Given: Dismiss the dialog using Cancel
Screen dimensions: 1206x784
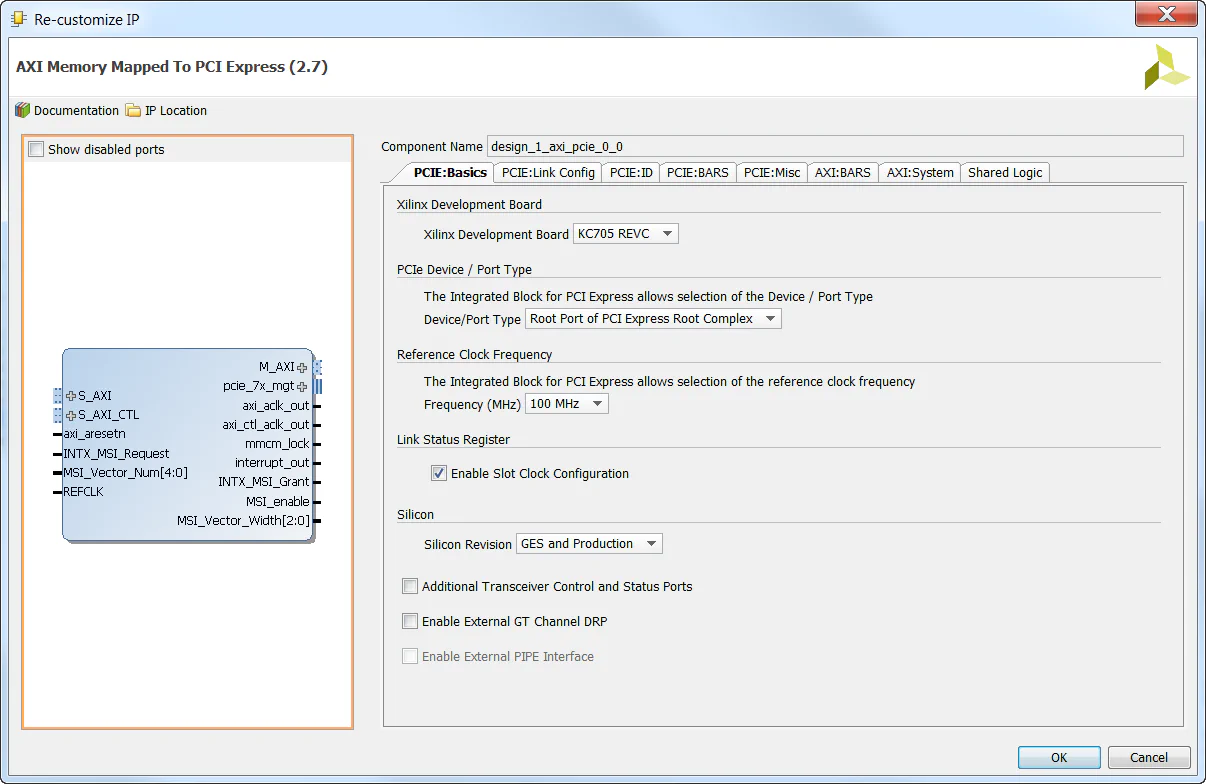Looking at the screenshot, I should 1148,757.
